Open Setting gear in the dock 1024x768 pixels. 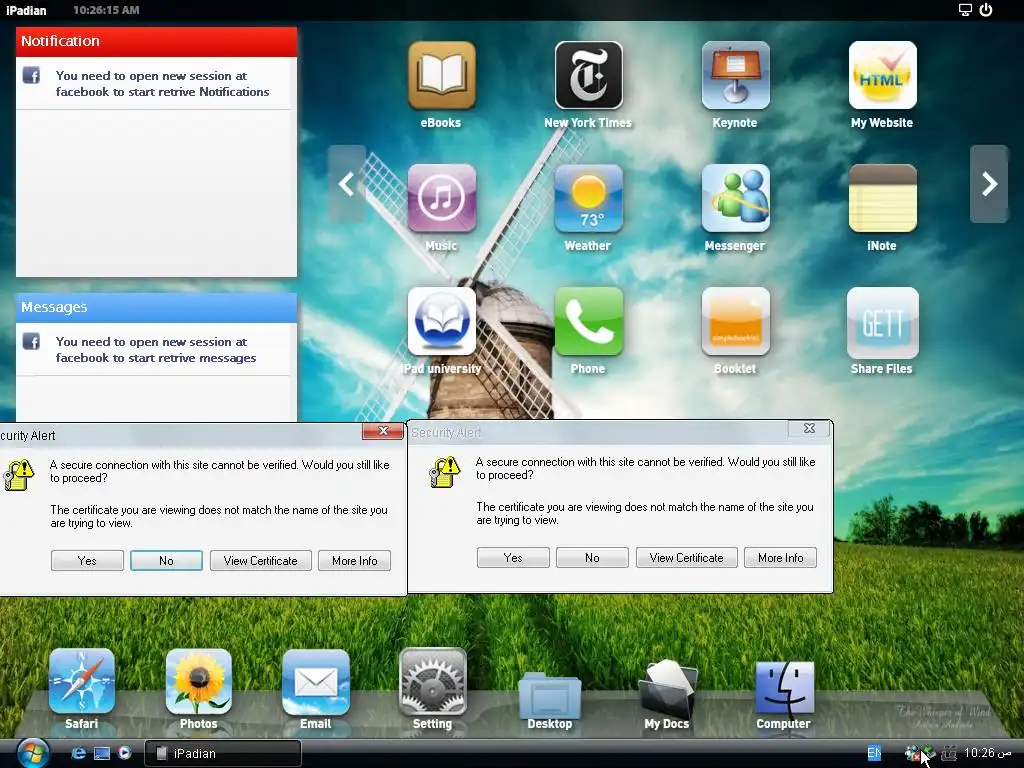click(x=432, y=682)
